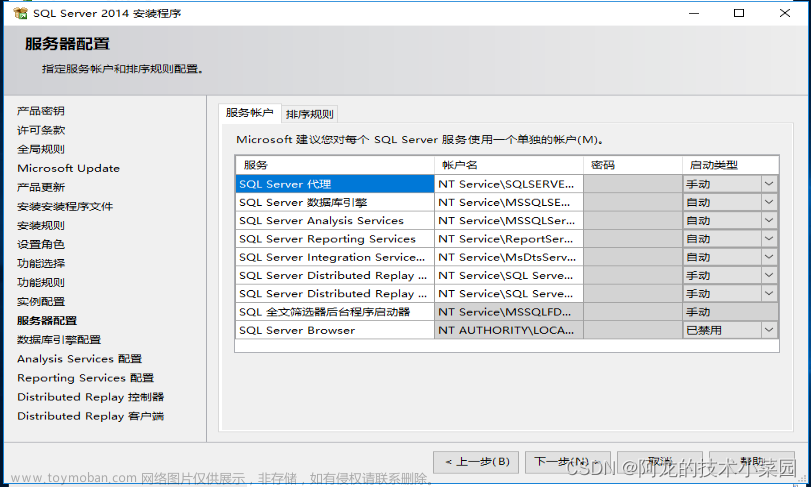Click the 产品密钥 step in sidebar
This screenshot has width=811, height=487.
[41, 111]
